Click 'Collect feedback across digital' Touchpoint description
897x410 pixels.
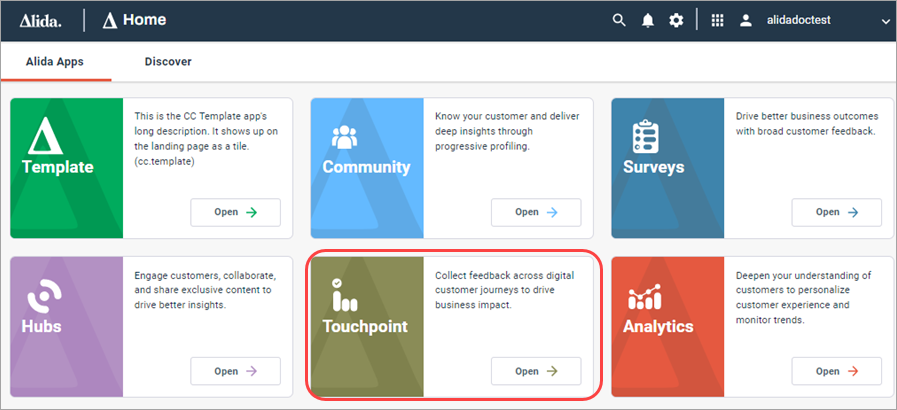(x=504, y=290)
